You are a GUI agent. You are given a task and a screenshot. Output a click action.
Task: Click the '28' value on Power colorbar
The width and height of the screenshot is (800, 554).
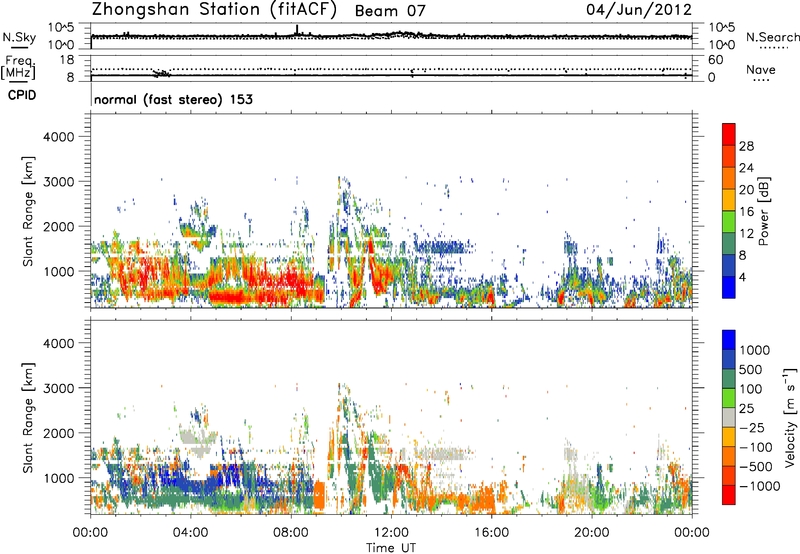pos(746,146)
